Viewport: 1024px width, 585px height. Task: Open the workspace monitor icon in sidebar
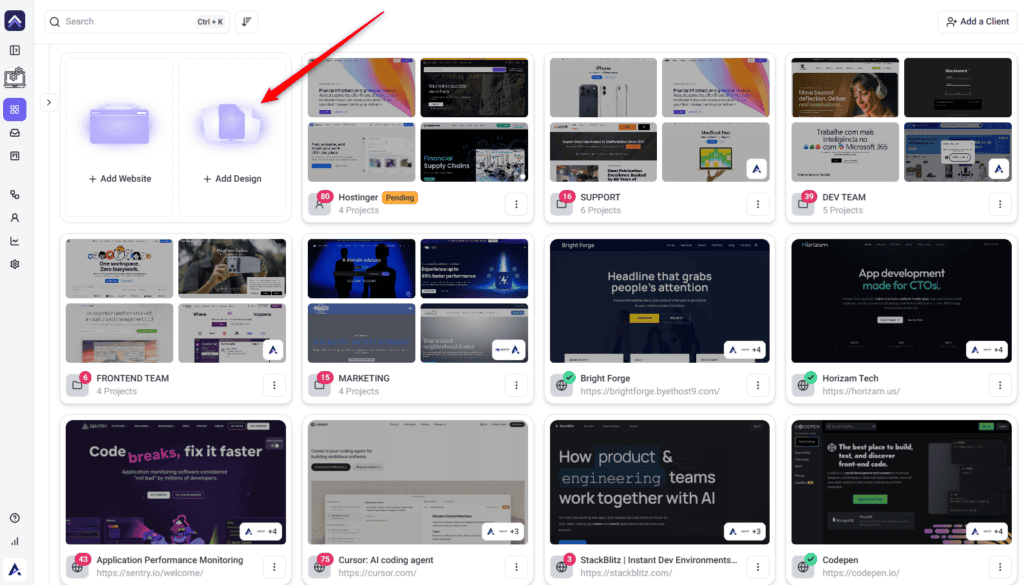(14, 78)
